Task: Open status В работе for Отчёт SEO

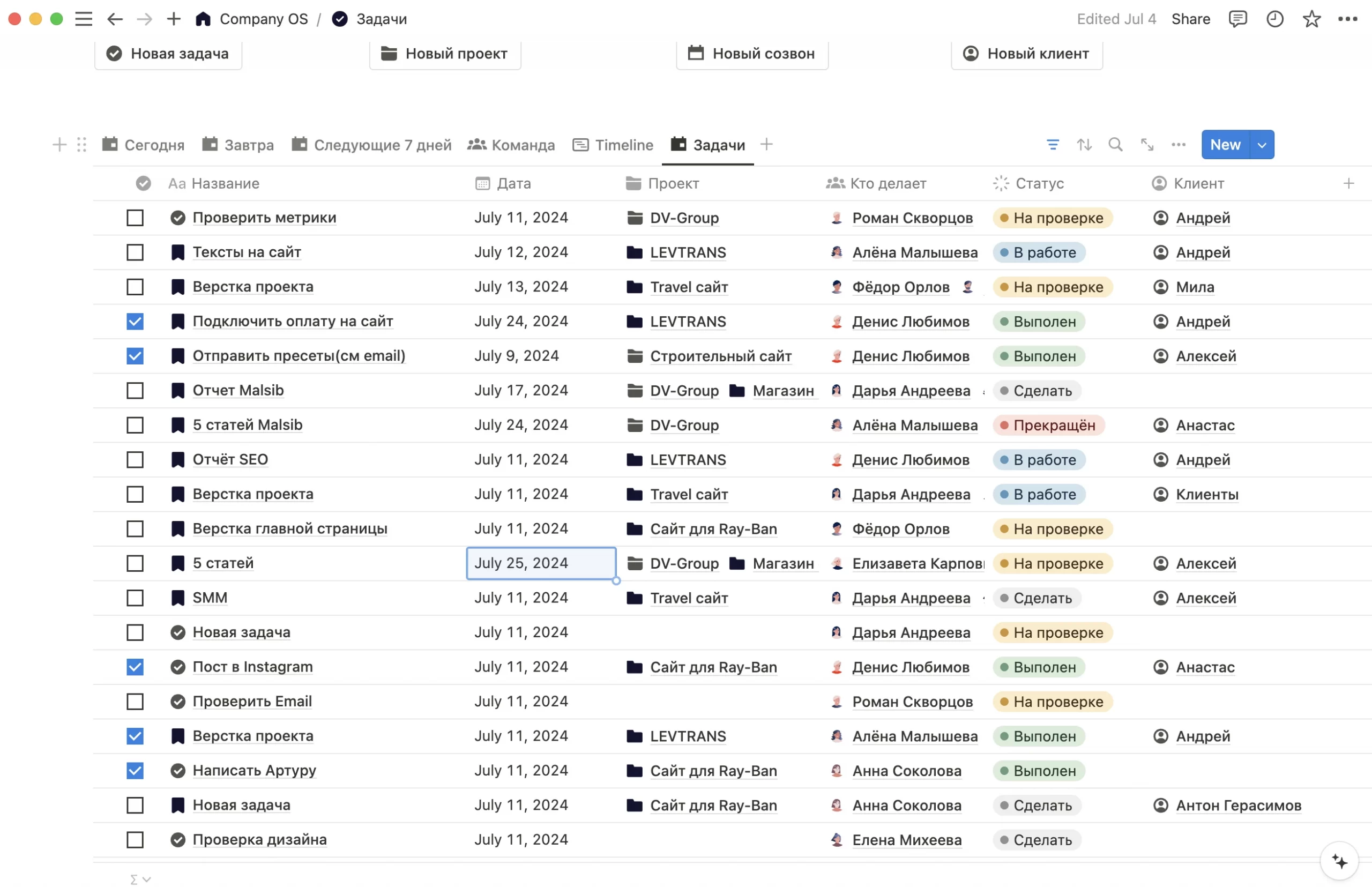Action: [x=1039, y=460]
